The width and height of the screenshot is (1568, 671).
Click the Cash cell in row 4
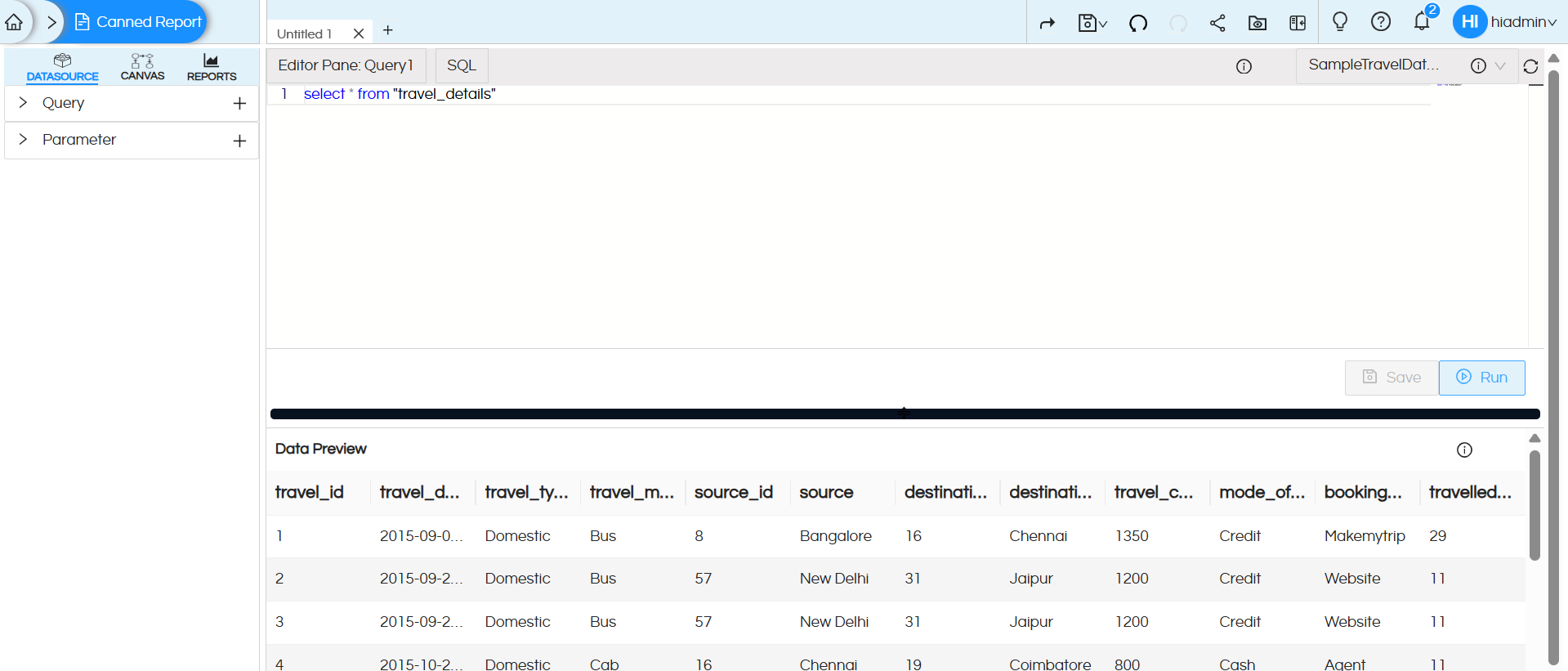pyautogui.click(x=1237, y=664)
